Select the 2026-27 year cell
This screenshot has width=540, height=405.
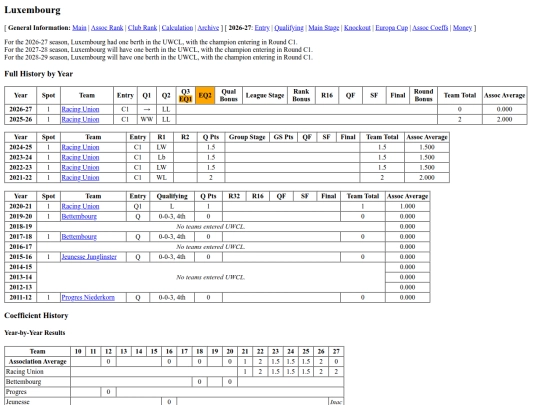[21, 109]
